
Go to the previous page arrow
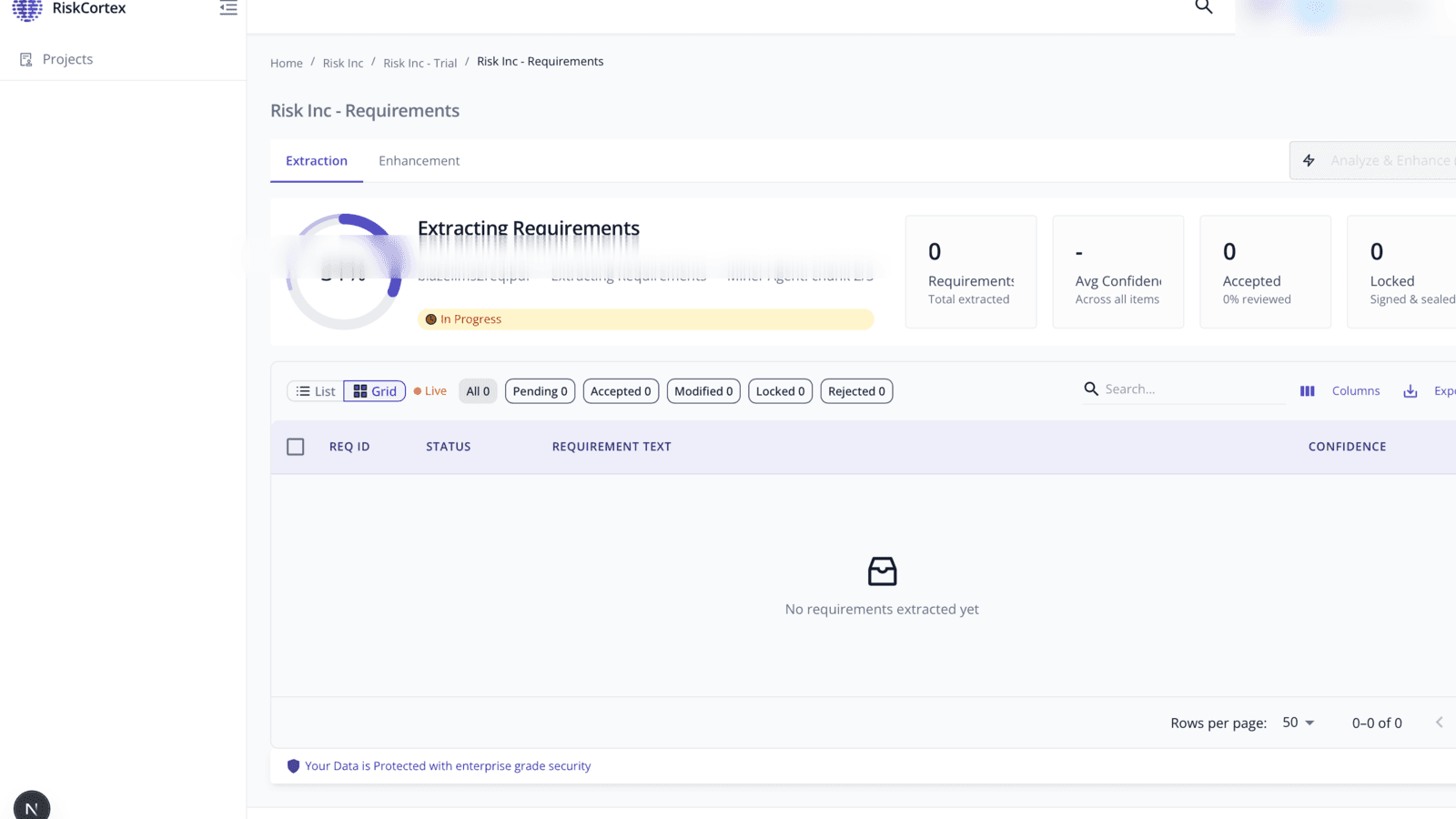pos(1440,723)
